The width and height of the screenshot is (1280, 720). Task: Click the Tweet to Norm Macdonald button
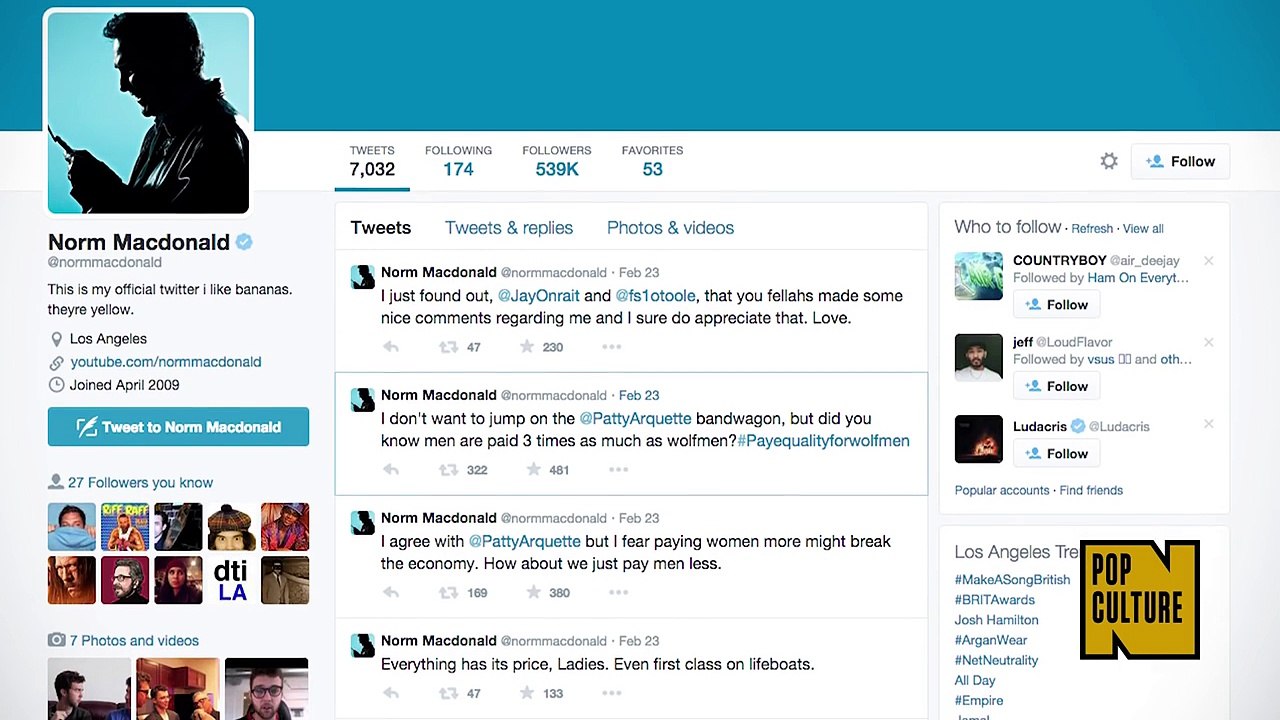[x=178, y=427]
